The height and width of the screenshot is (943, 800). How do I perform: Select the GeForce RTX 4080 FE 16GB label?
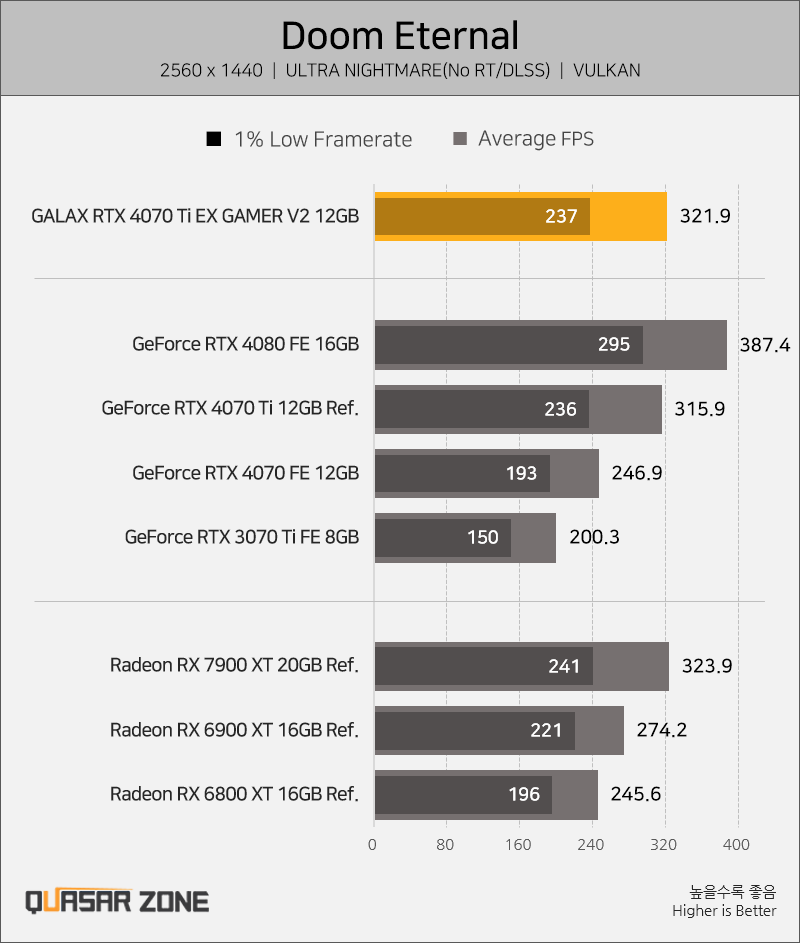(245, 344)
